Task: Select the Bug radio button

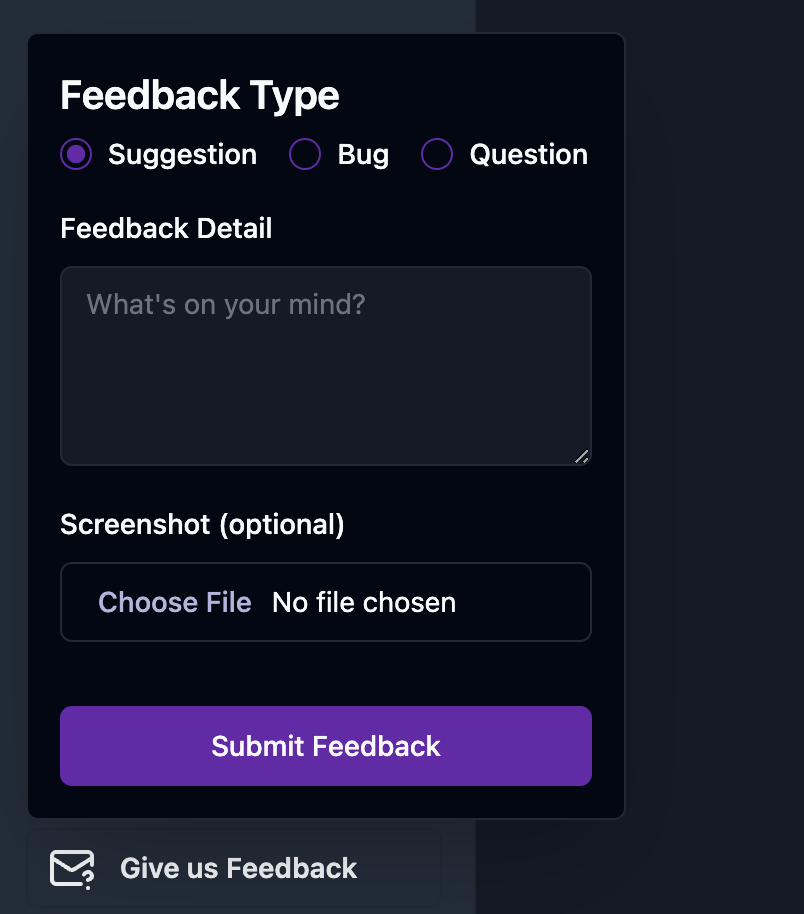Action: pos(304,154)
